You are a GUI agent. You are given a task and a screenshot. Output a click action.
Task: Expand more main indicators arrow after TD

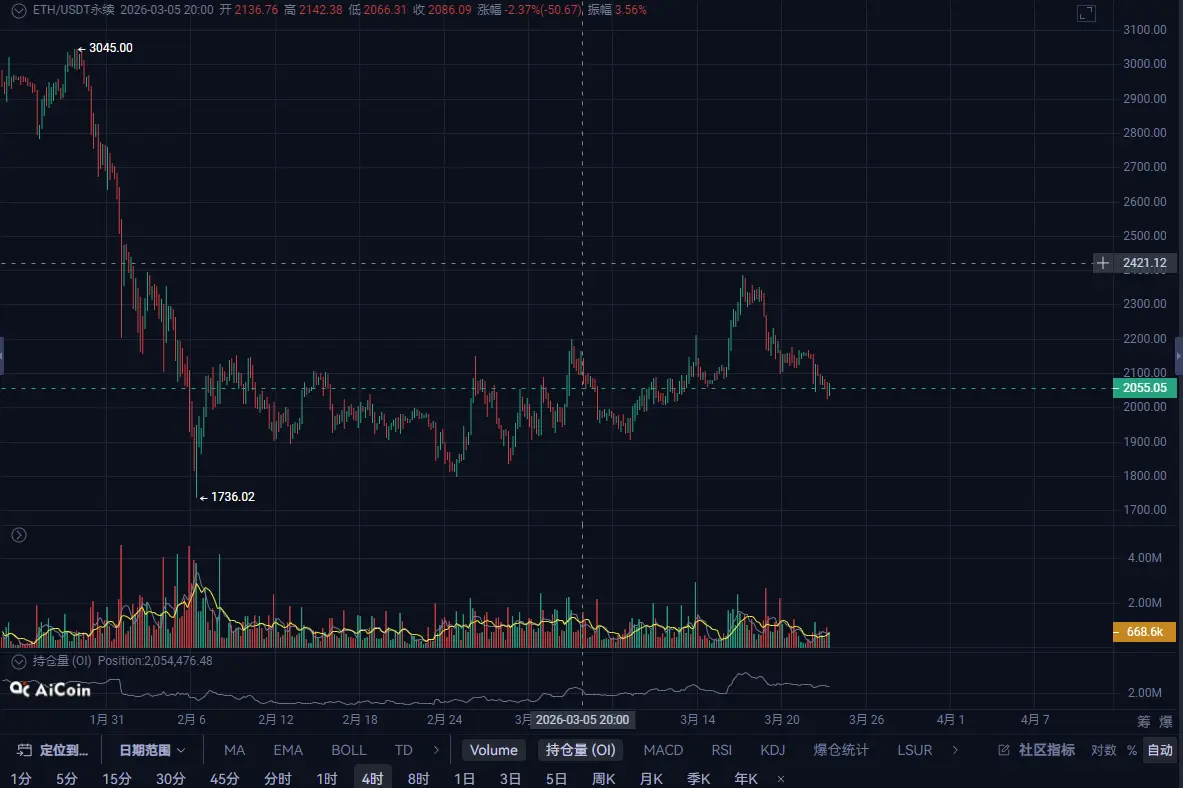pyautogui.click(x=436, y=750)
